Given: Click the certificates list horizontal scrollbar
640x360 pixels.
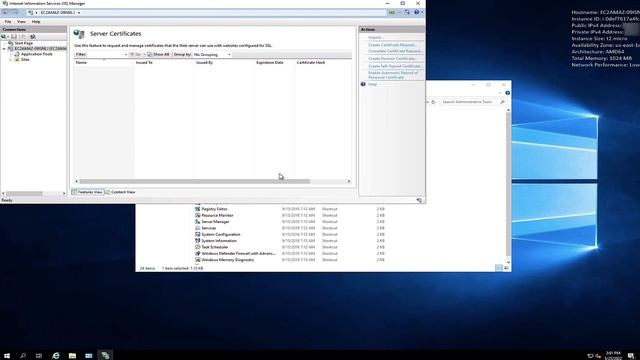Looking at the screenshot, I should tap(194, 181).
